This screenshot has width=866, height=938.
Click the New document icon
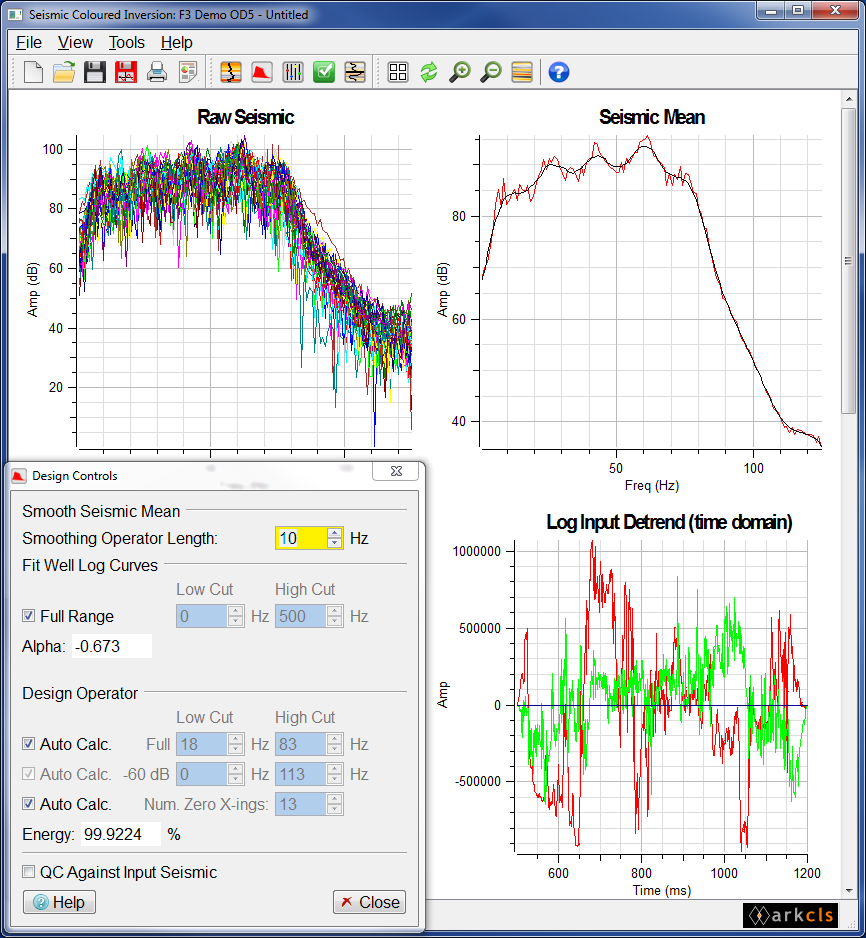click(33, 72)
